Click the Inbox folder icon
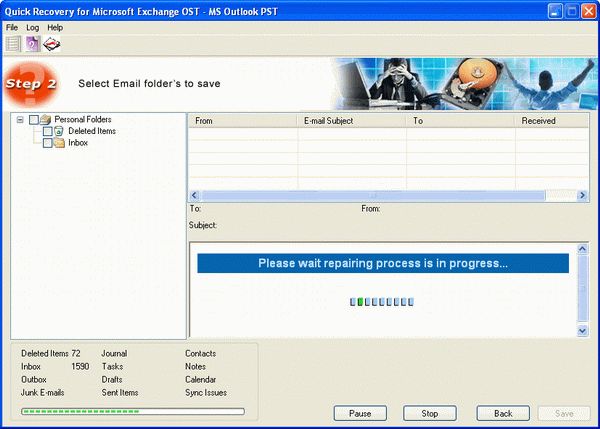 click(x=59, y=143)
